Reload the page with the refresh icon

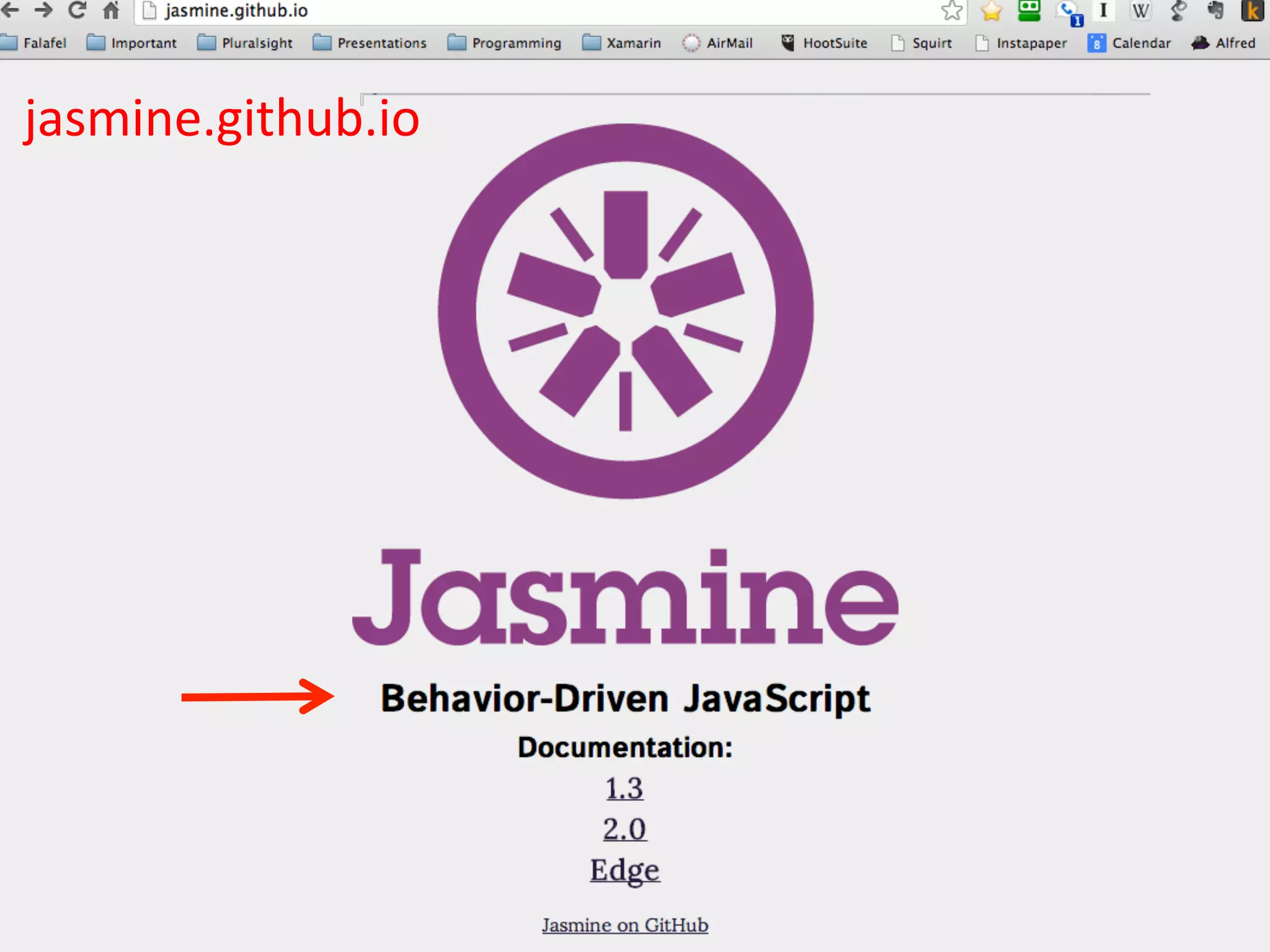(77, 10)
